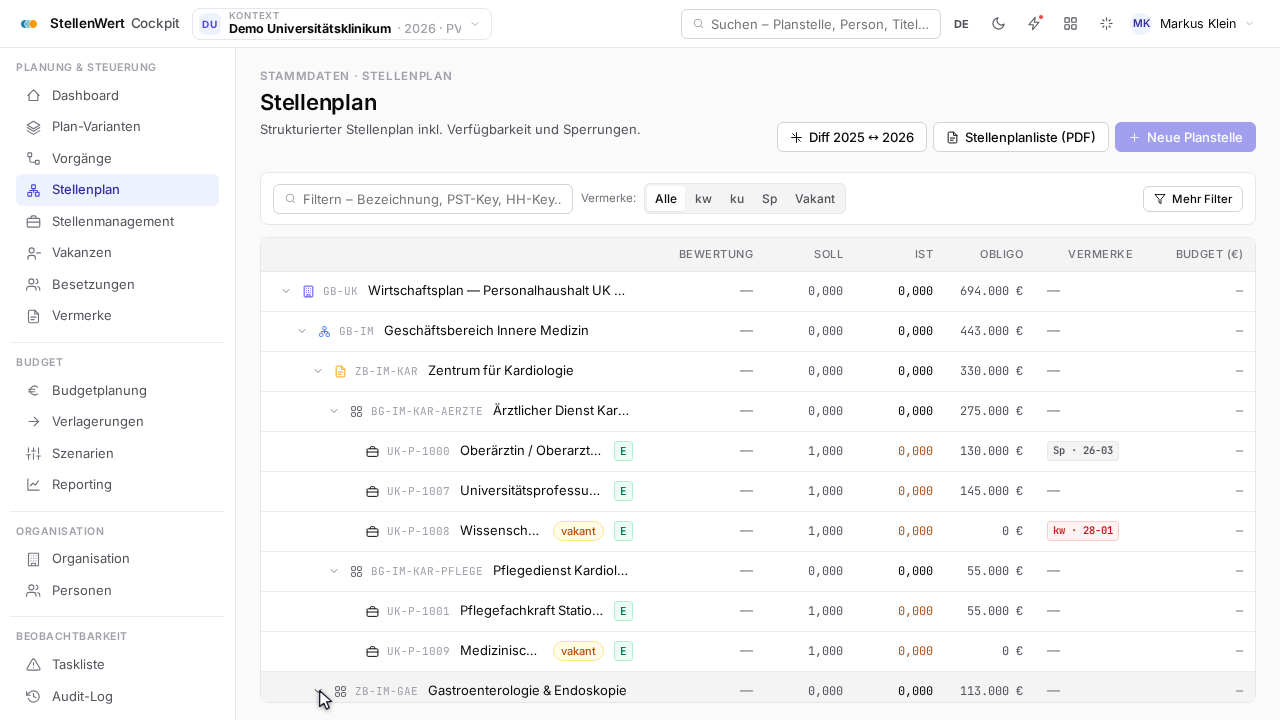Click Neue Planstelle button

point(1185,137)
